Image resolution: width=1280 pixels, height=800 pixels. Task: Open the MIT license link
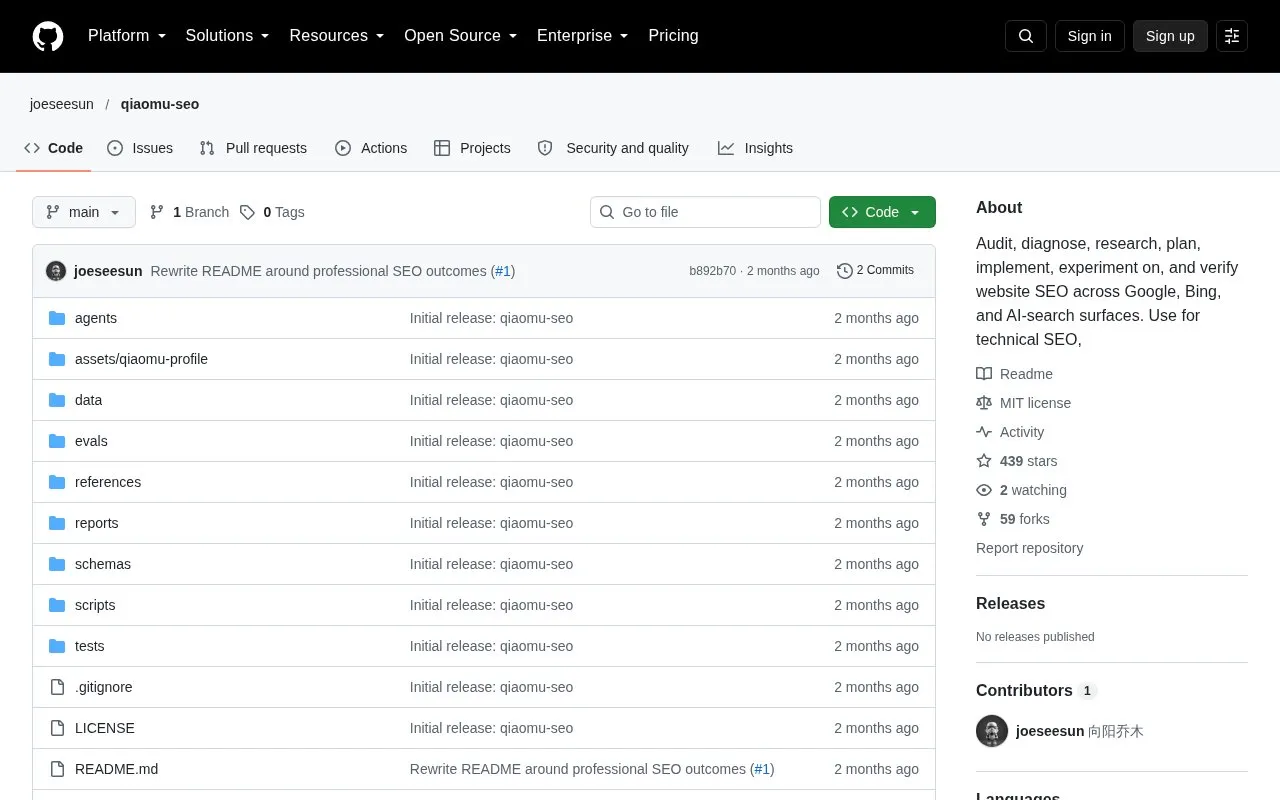tap(1023, 403)
